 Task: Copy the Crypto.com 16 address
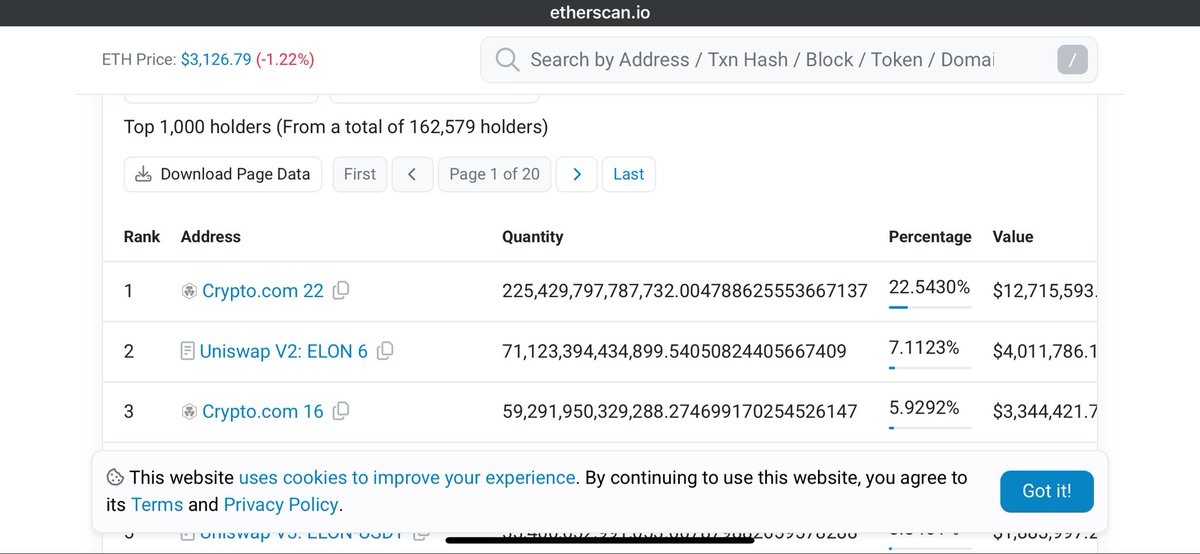341,411
